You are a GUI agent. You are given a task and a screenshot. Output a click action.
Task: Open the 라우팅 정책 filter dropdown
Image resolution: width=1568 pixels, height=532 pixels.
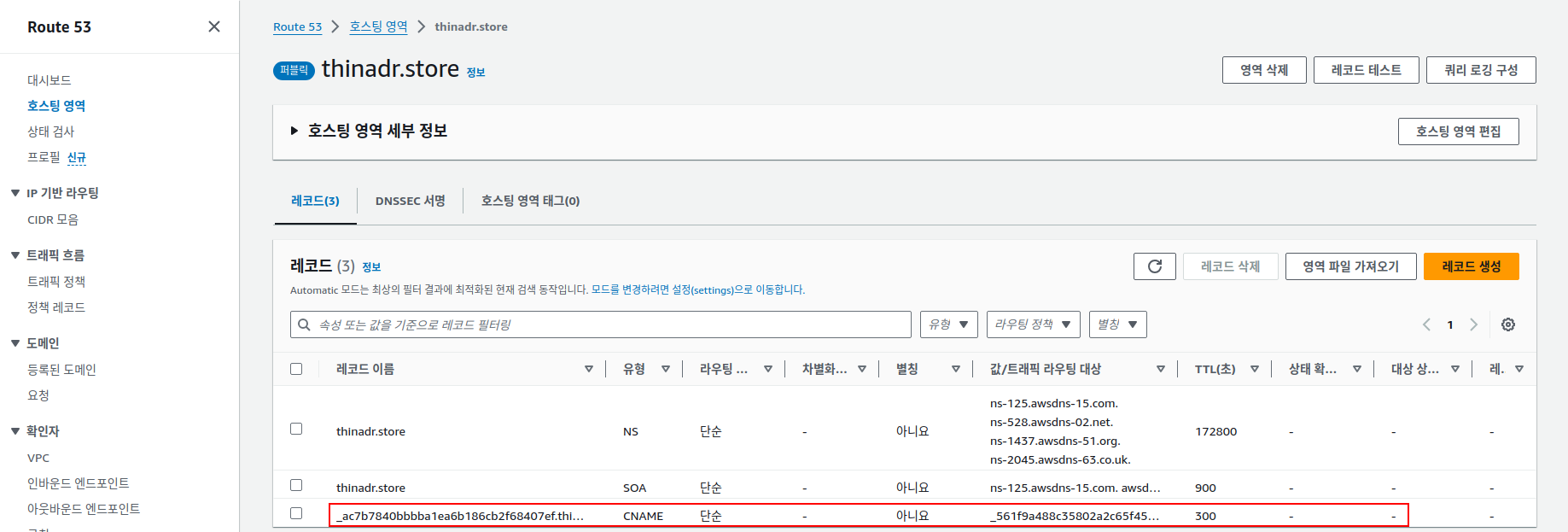[x=1034, y=324]
